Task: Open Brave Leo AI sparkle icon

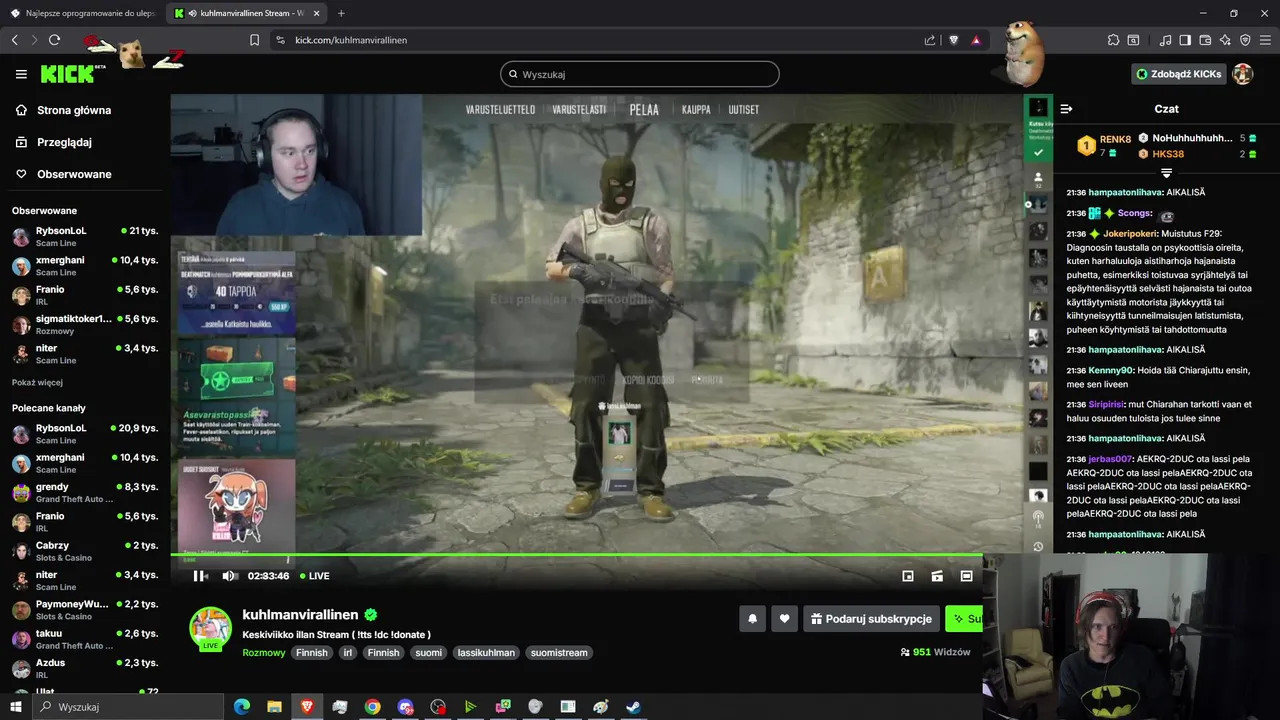Action: pyautogui.click(x=1225, y=40)
